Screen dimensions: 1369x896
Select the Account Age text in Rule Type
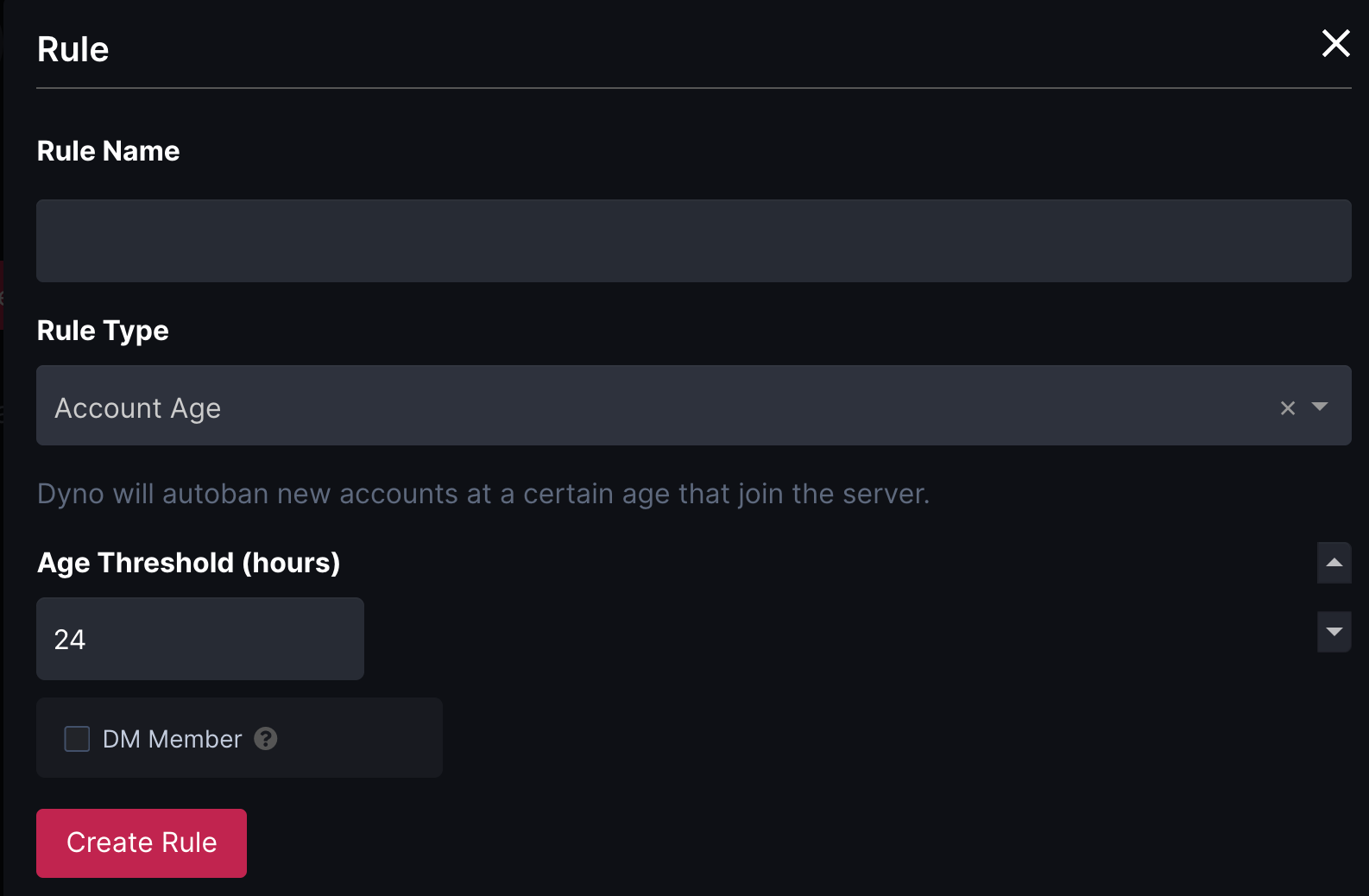coord(138,408)
